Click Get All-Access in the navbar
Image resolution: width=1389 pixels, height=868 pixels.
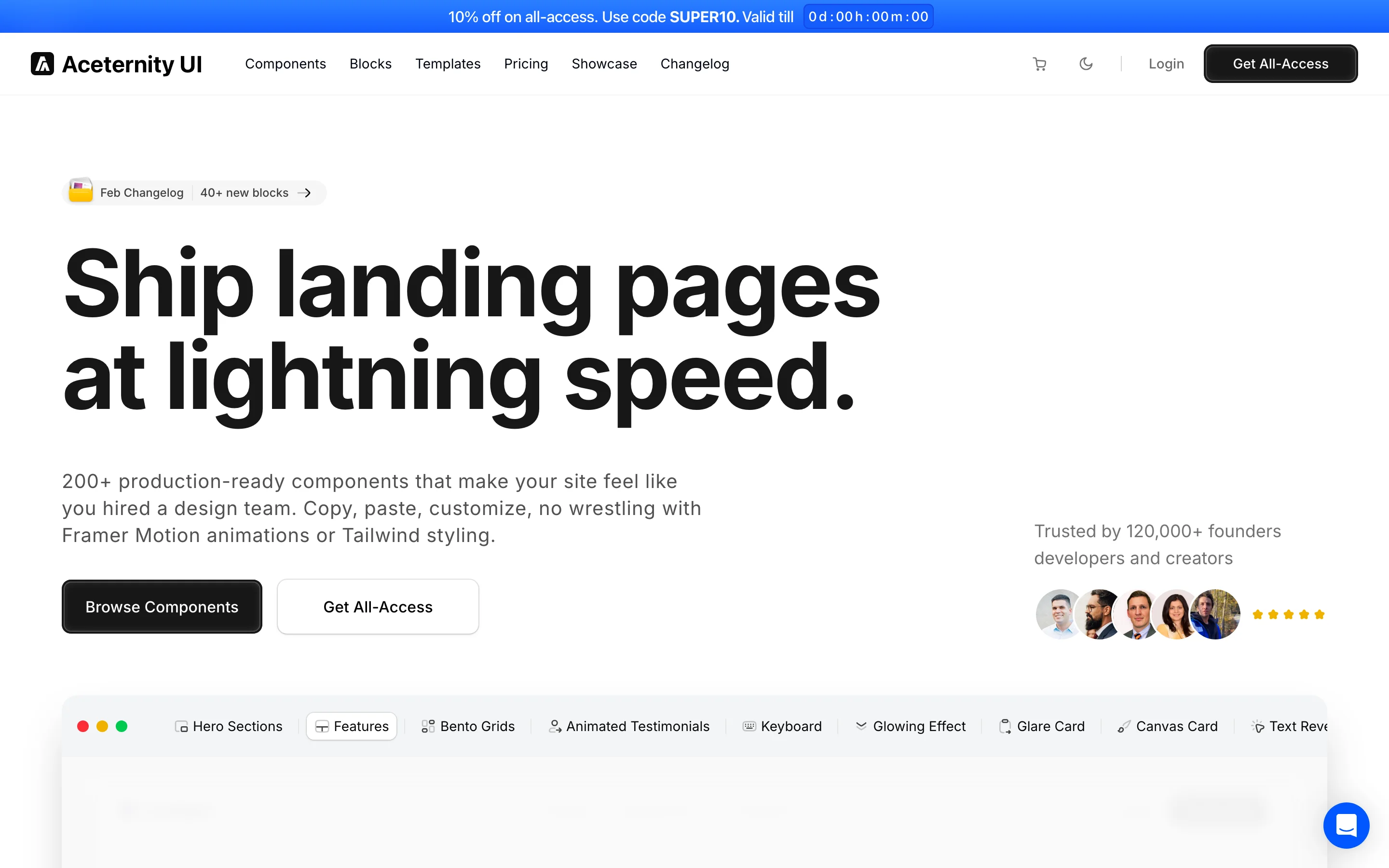[1280, 64]
